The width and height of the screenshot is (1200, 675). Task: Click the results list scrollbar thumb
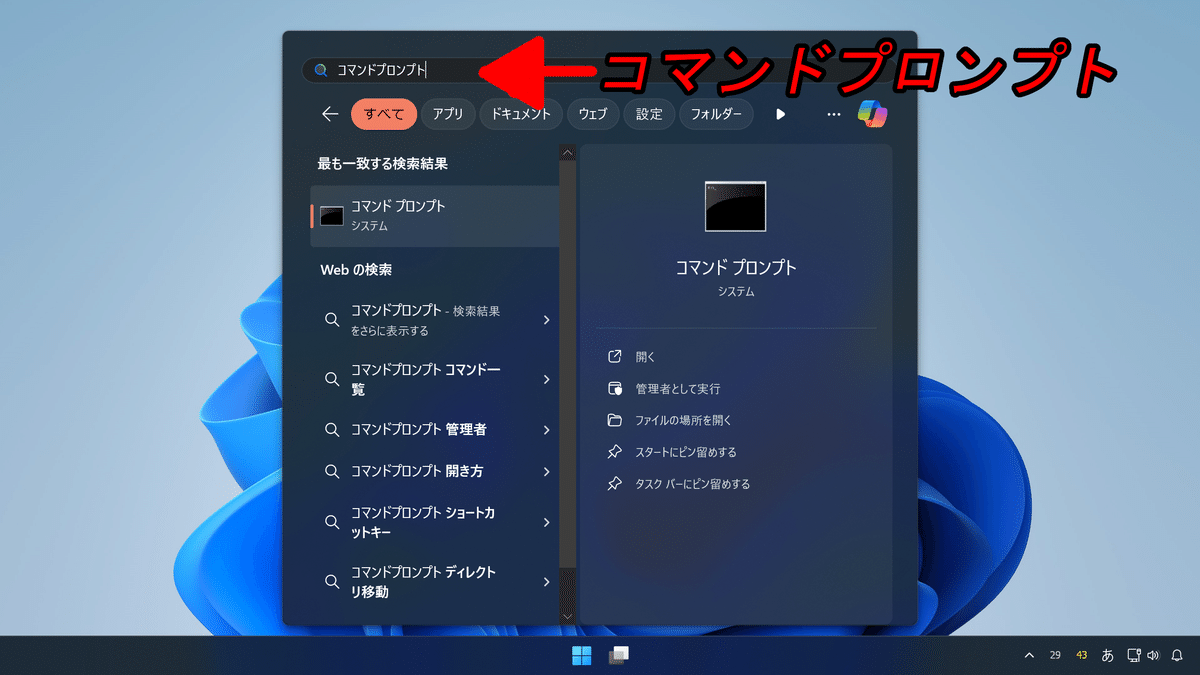pos(567,365)
